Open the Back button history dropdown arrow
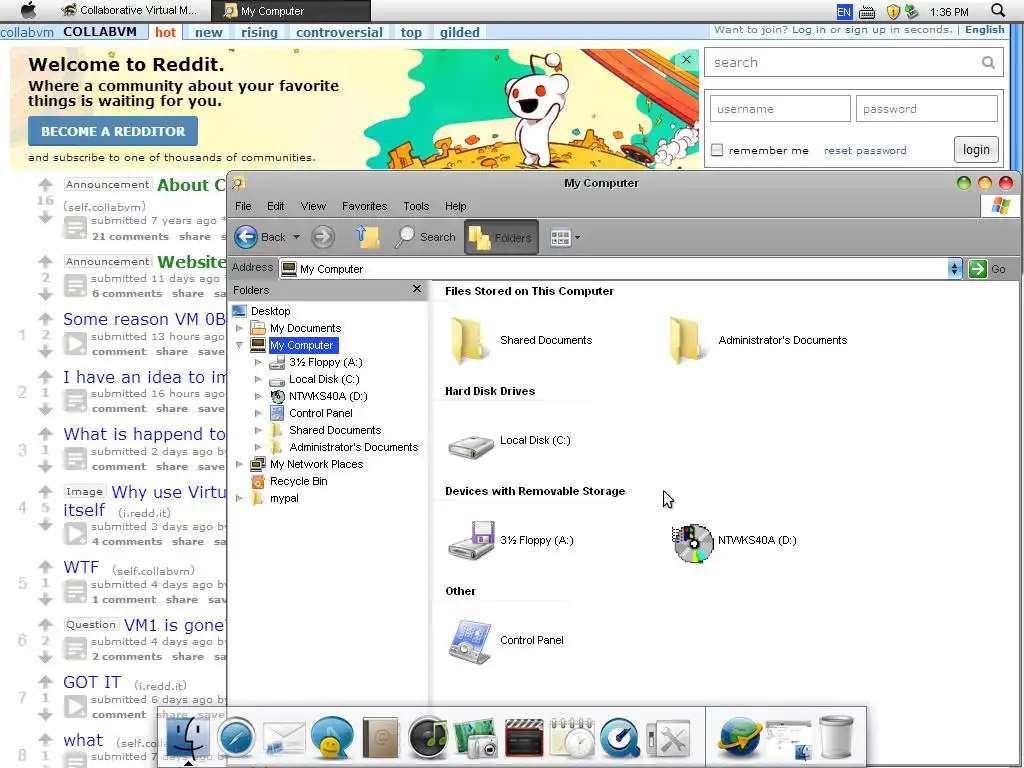This screenshot has height=768, width=1024. point(296,237)
